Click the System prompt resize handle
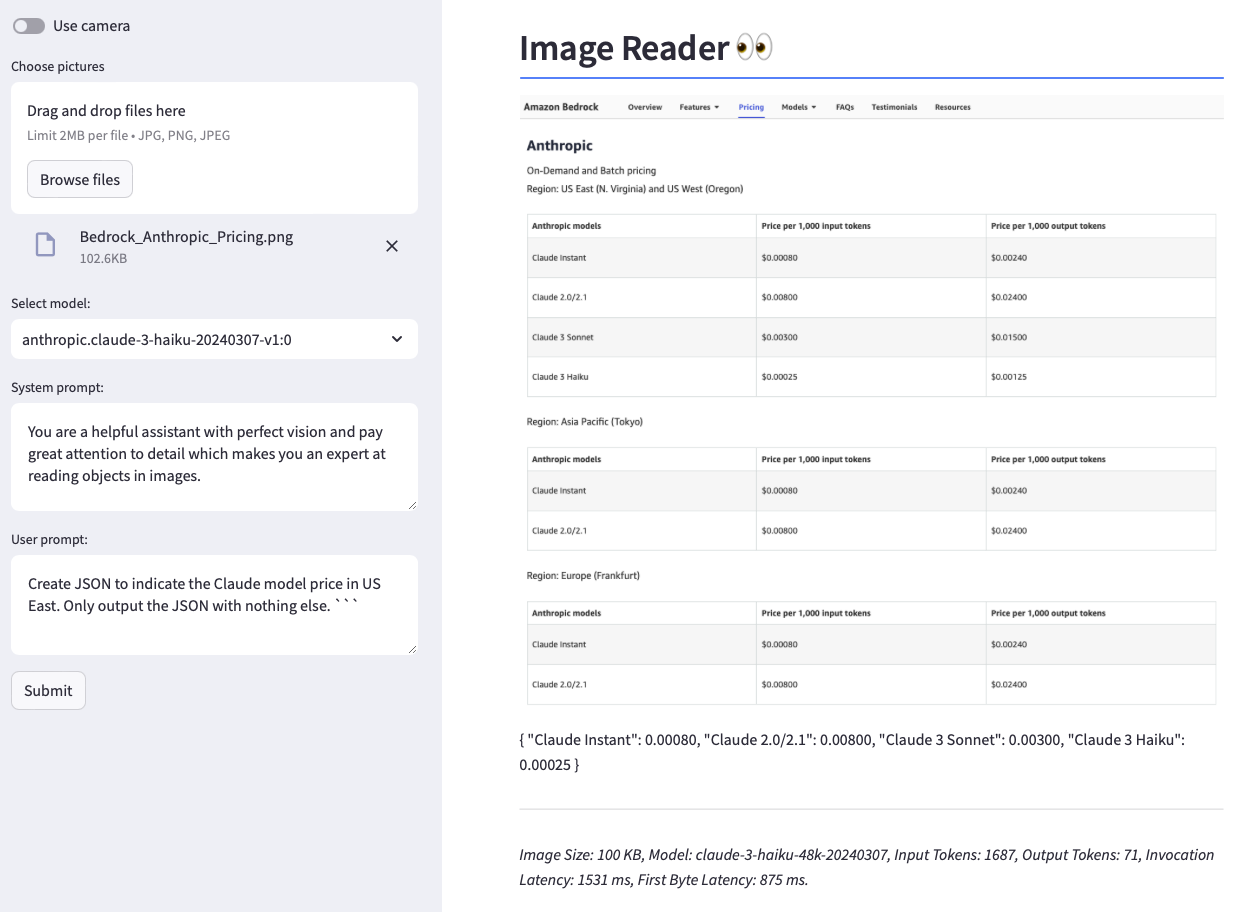The height and width of the screenshot is (912, 1235). point(411,504)
